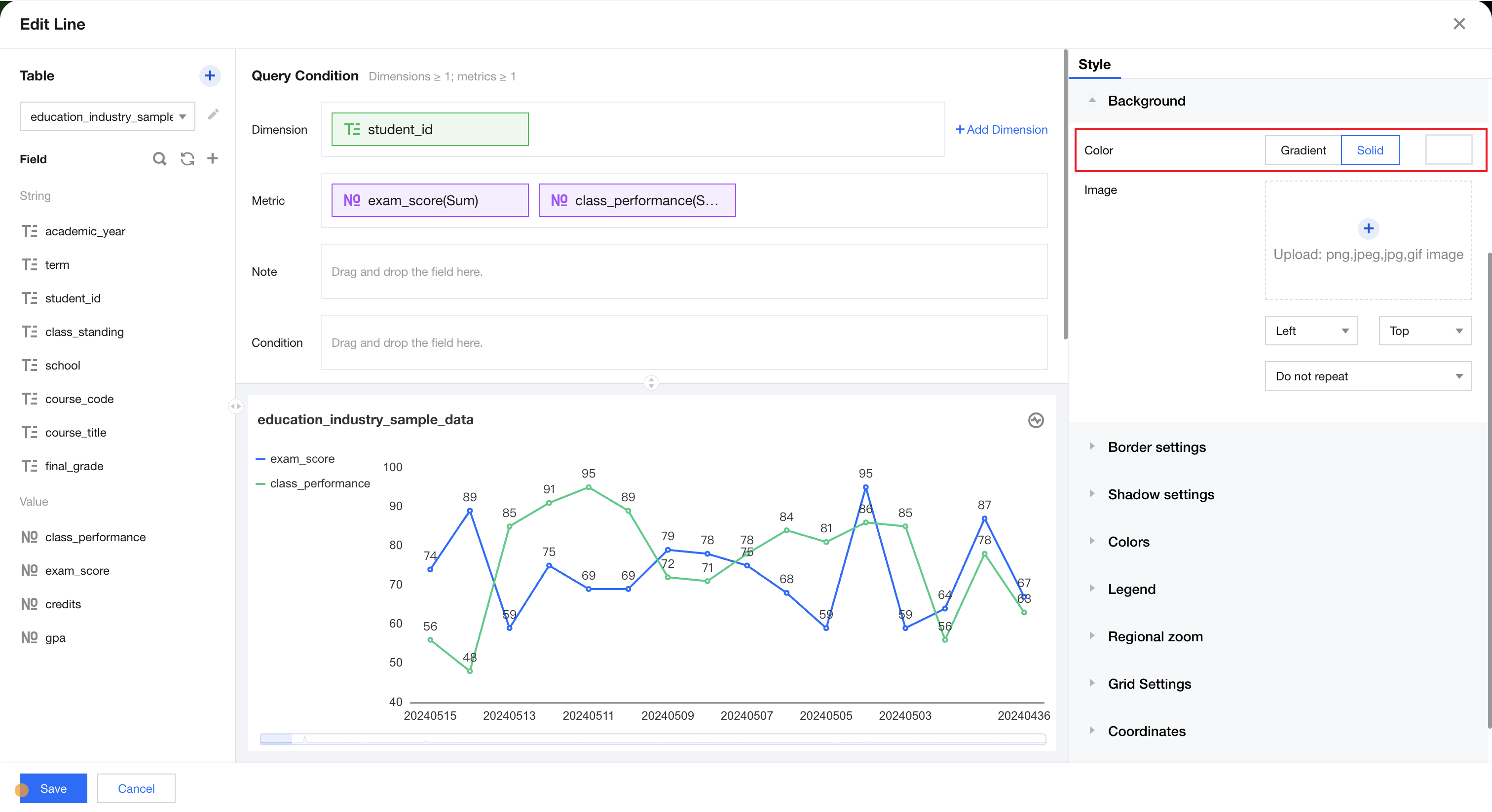Click the chart data zoom slider bar
This screenshot has height=812, width=1492.
click(653, 738)
